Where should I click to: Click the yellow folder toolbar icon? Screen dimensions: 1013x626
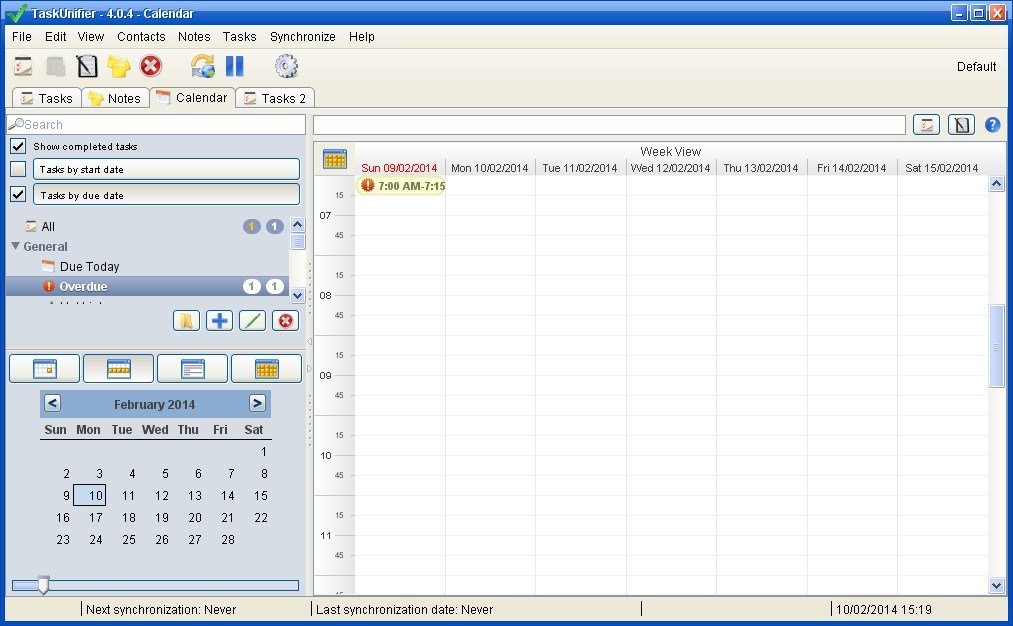[x=118, y=66]
